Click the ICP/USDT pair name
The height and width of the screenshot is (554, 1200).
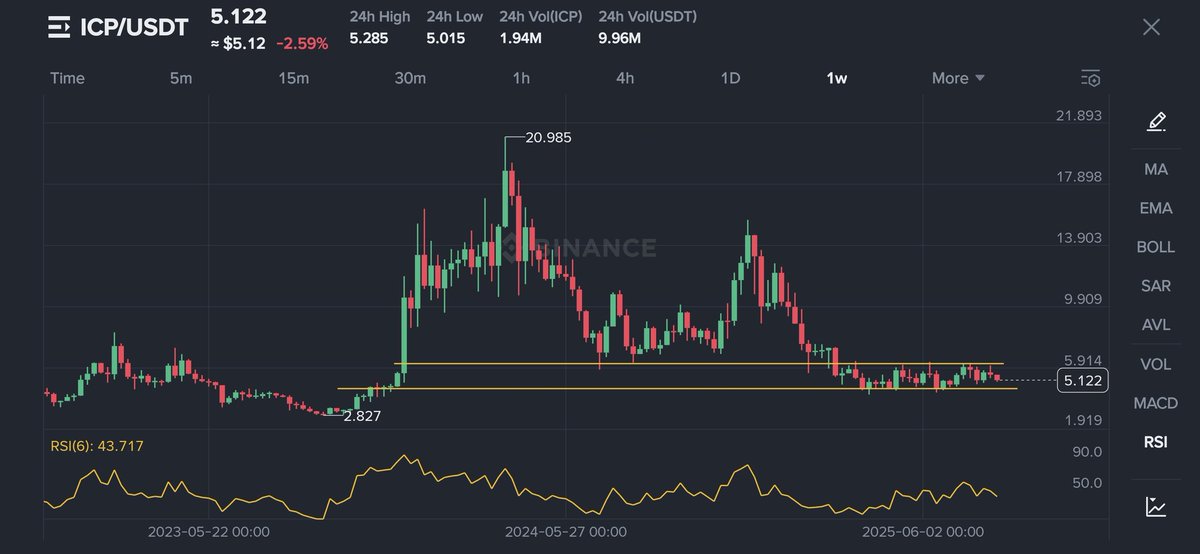click(x=134, y=28)
